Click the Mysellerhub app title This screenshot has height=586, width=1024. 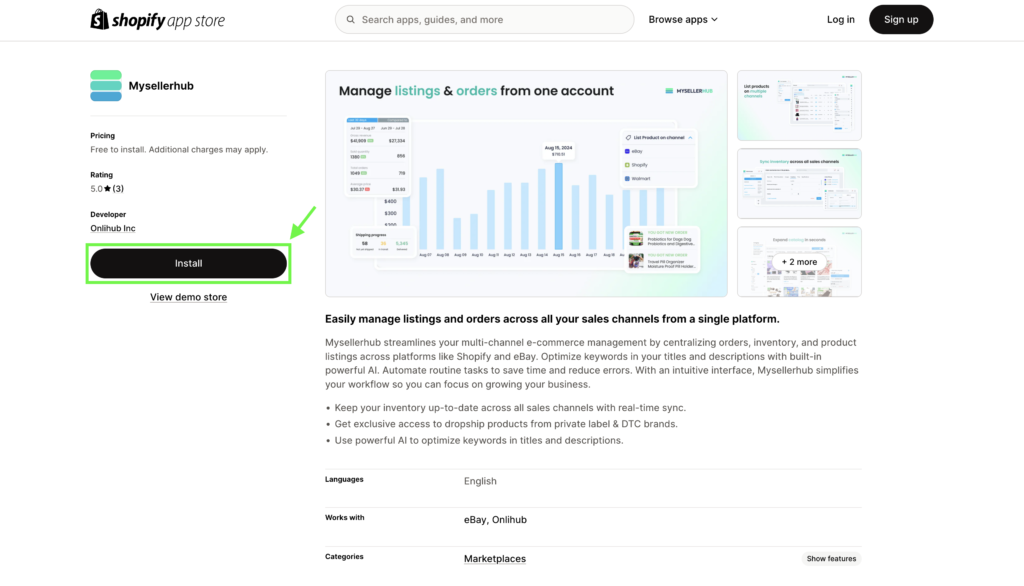(x=161, y=86)
